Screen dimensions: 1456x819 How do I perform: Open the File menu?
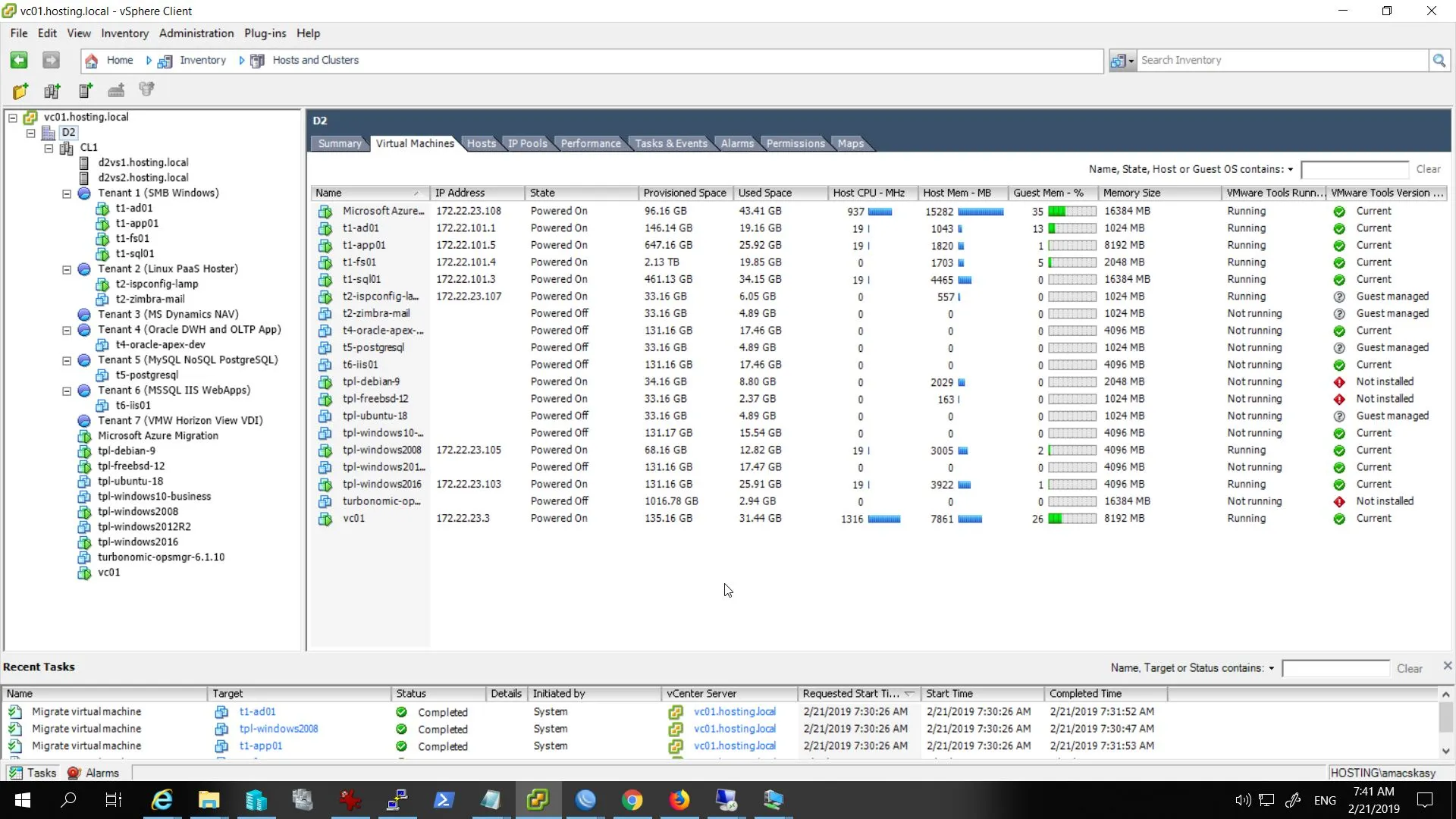pyautogui.click(x=19, y=33)
